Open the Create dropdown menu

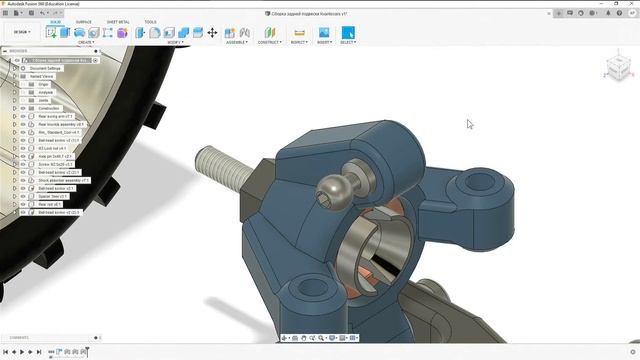86,42
